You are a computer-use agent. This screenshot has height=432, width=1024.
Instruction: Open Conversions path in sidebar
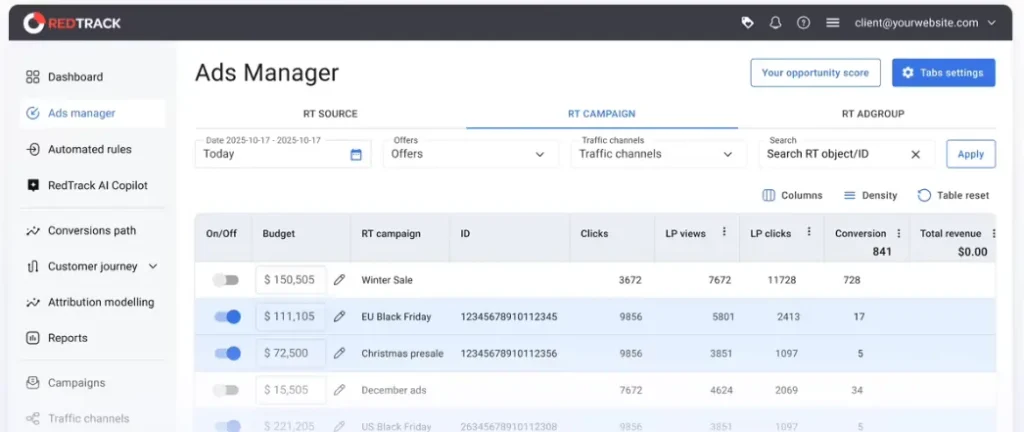tap(92, 230)
